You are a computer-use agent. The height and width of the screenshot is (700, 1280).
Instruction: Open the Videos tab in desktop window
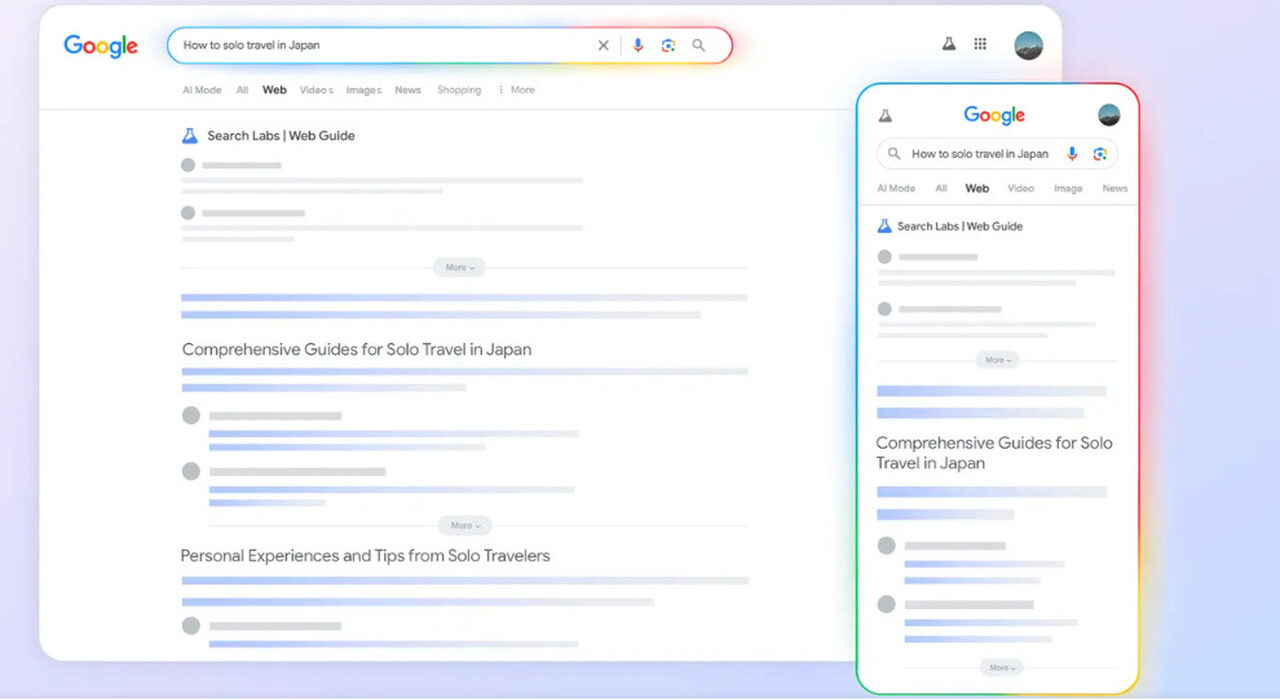pyautogui.click(x=316, y=90)
